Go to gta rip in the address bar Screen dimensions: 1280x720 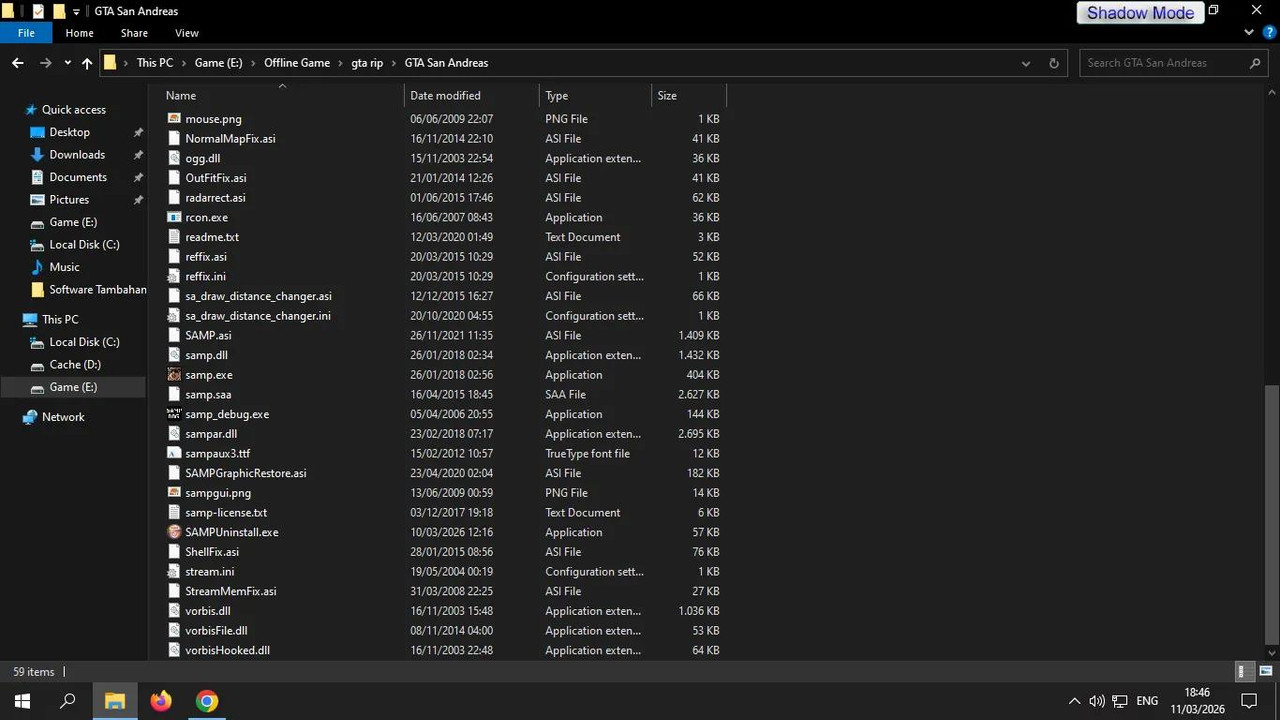tap(367, 63)
